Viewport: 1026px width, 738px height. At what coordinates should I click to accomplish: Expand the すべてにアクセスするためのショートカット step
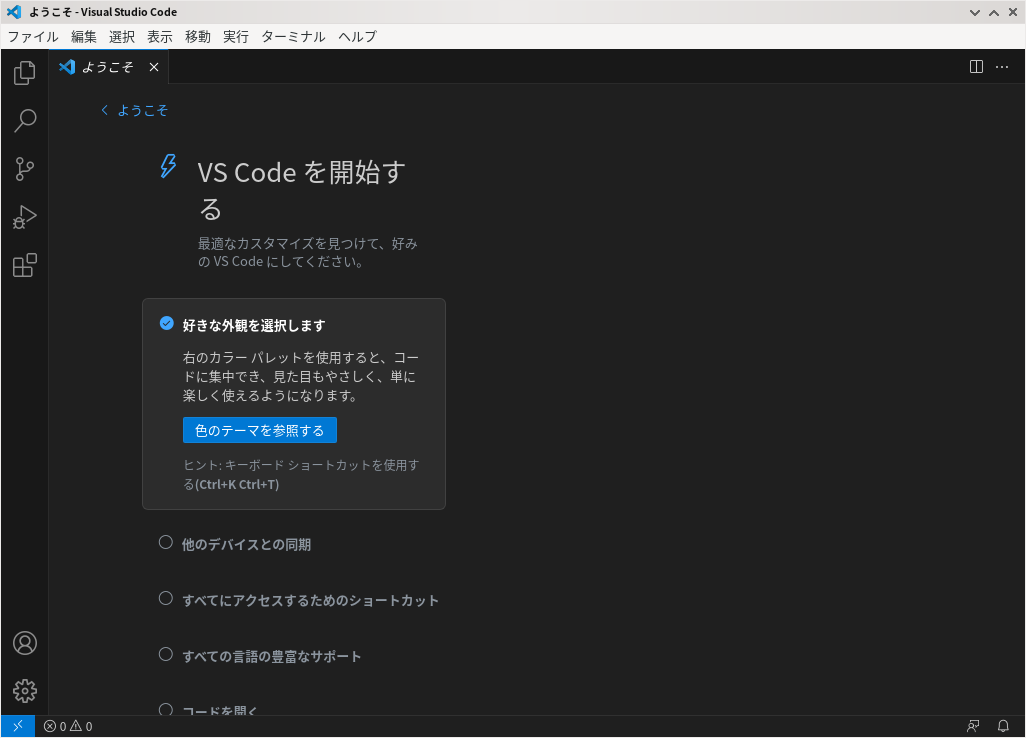(x=311, y=601)
